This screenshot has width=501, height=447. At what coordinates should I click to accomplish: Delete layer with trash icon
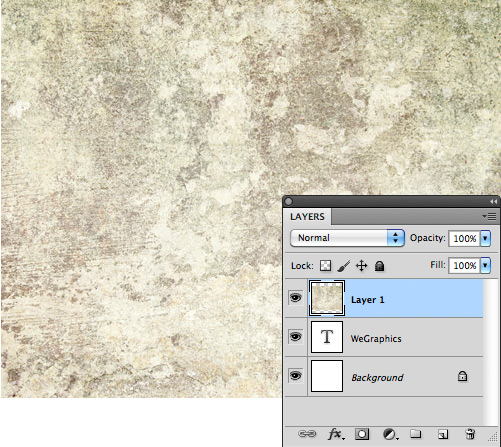[x=470, y=434]
